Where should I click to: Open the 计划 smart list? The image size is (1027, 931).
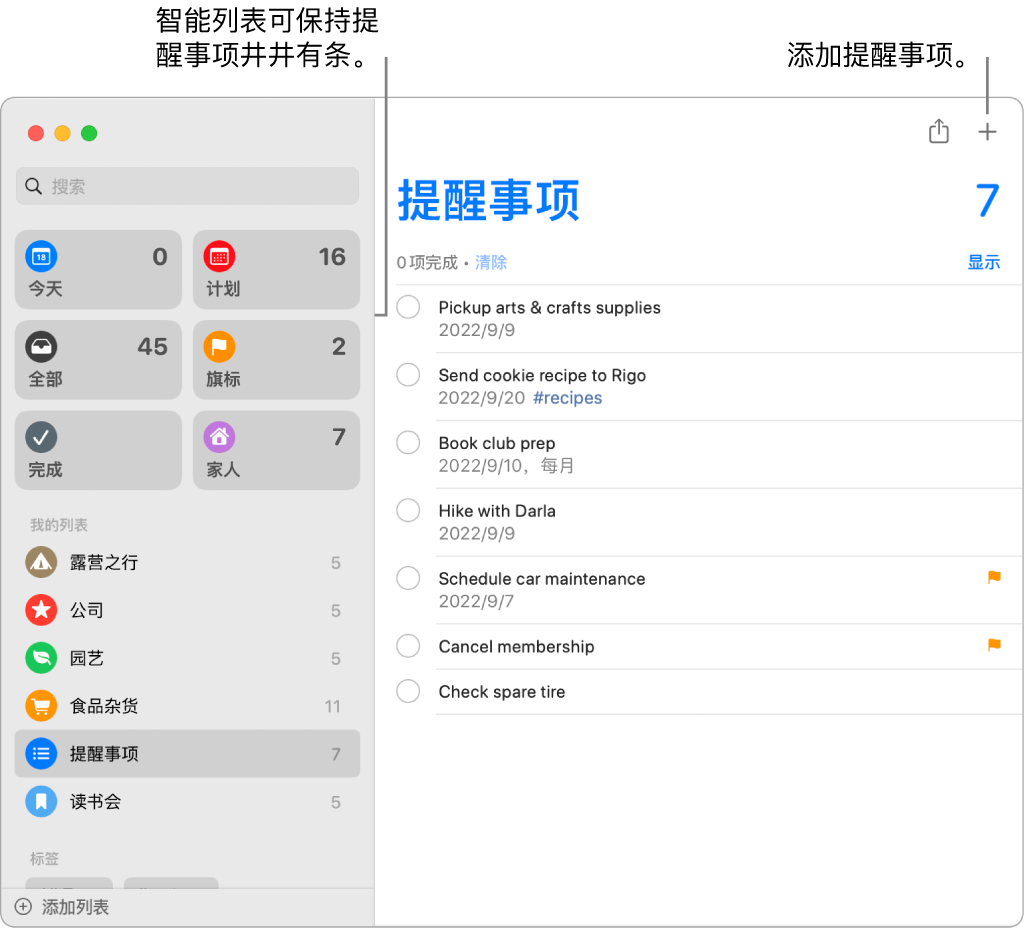tap(276, 269)
